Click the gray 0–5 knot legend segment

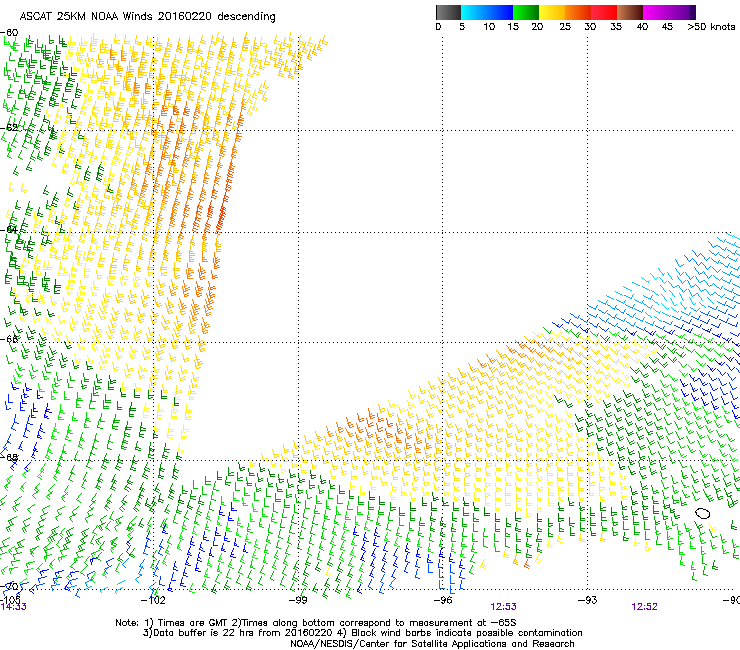click(x=448, y=12)
